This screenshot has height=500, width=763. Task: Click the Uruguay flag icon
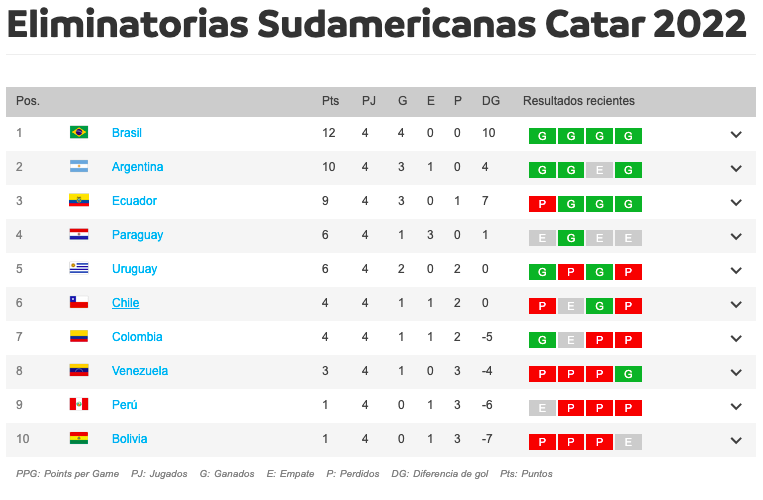click(x=79, y=269)
